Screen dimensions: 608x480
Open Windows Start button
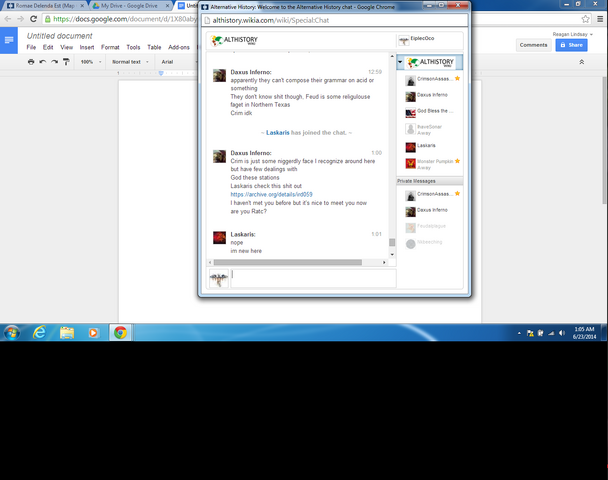12,333
